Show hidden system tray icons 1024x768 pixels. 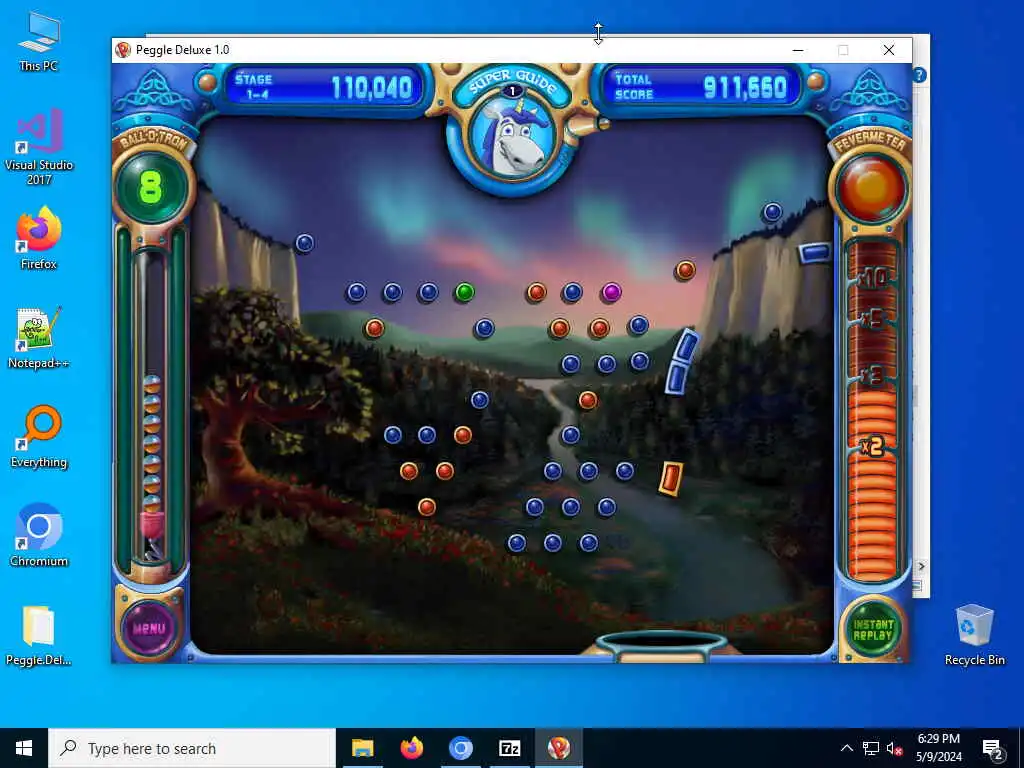[846, 748]
